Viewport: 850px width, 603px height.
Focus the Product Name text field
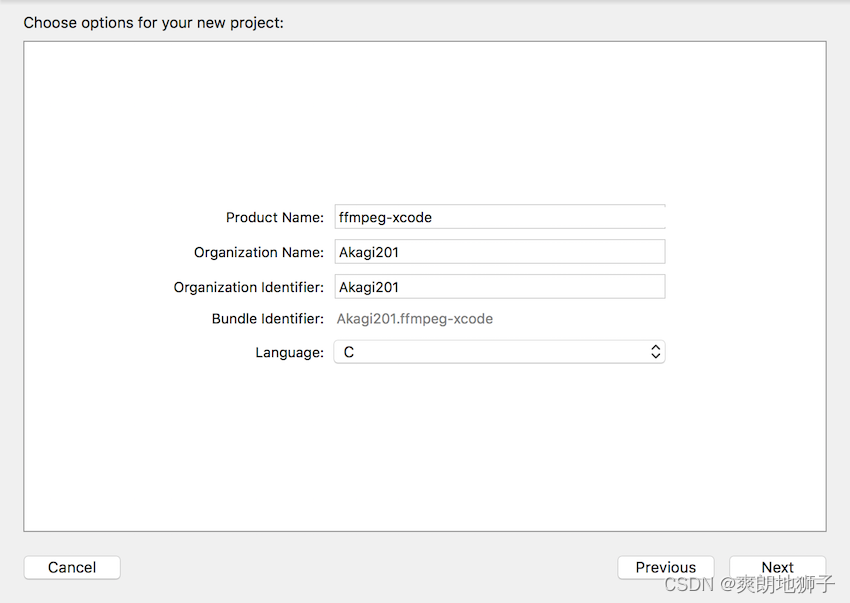coord(500,217)
